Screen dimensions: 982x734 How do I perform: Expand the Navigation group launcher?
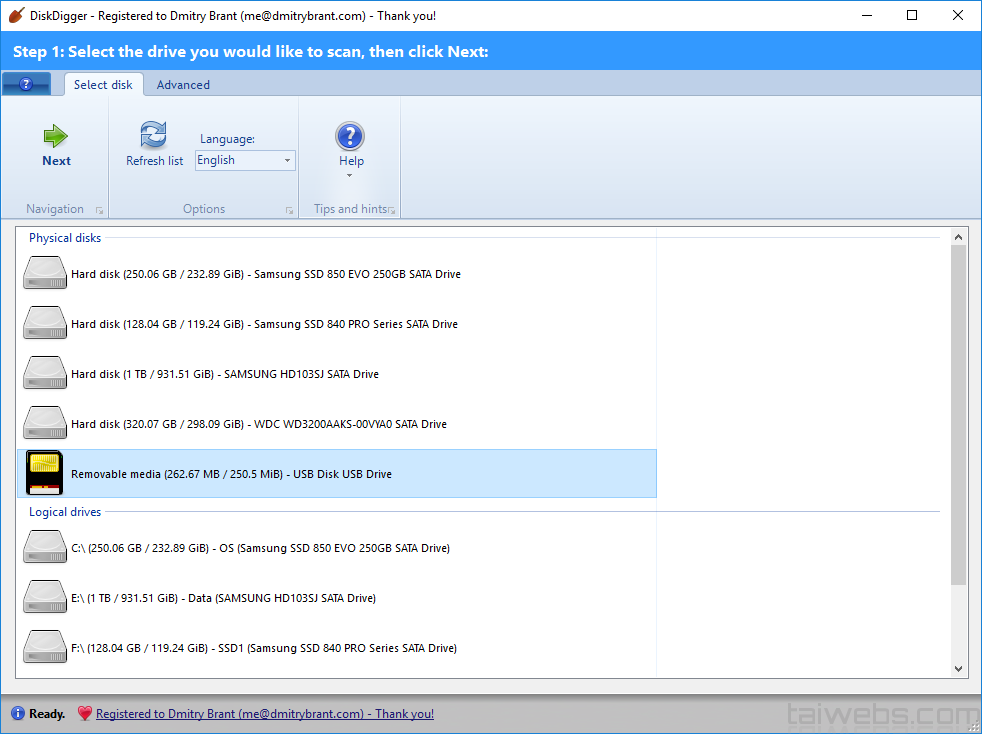pos(99,210)
